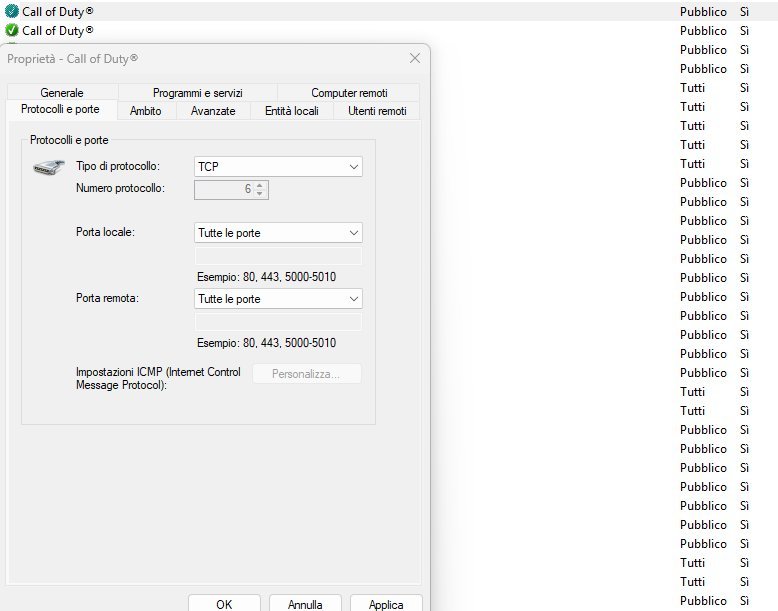The image size is (778, 611).
Task: Select the Ambito tab
Action: (146, 111)
